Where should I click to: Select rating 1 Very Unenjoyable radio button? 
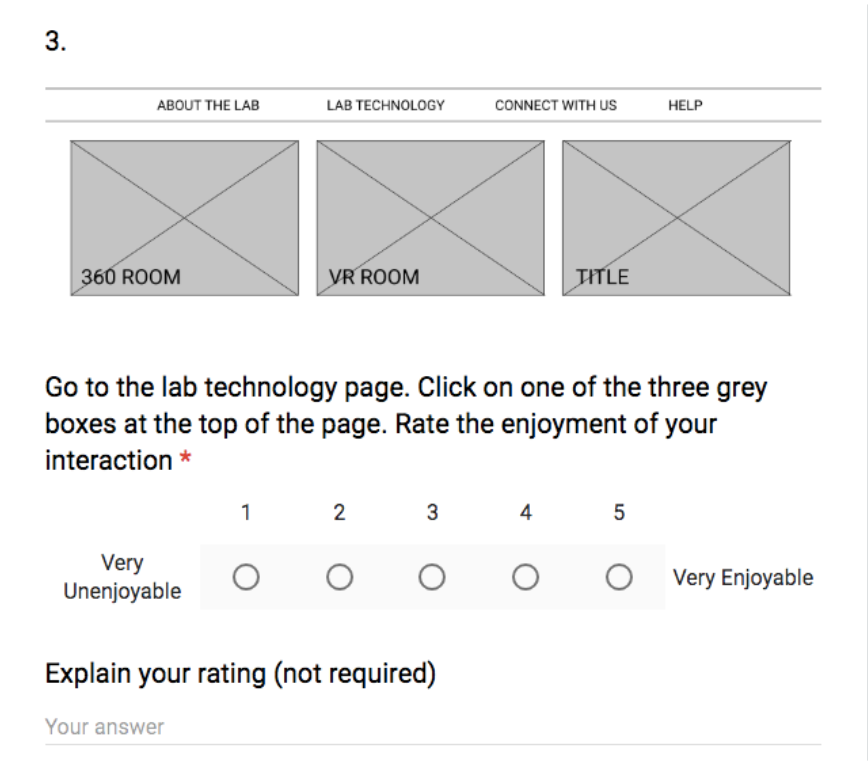point(246,577)
